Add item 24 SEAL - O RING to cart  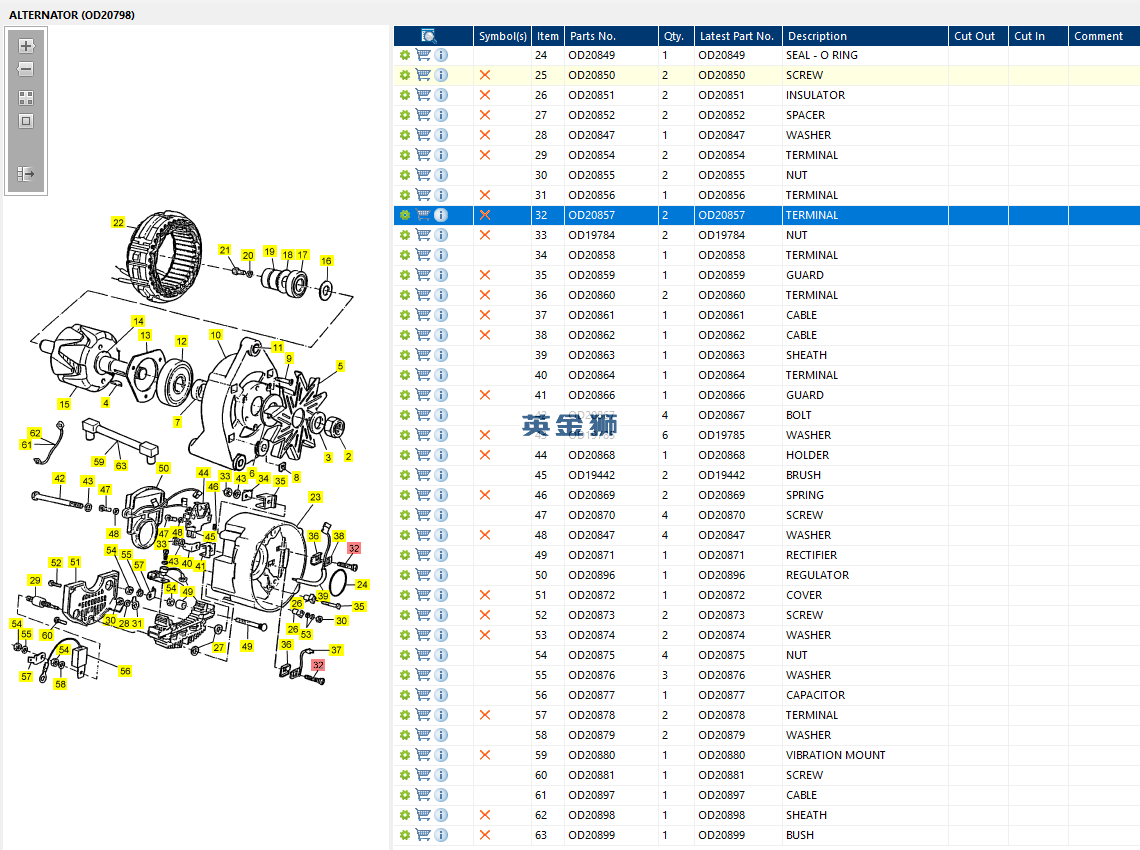point(423,55)
